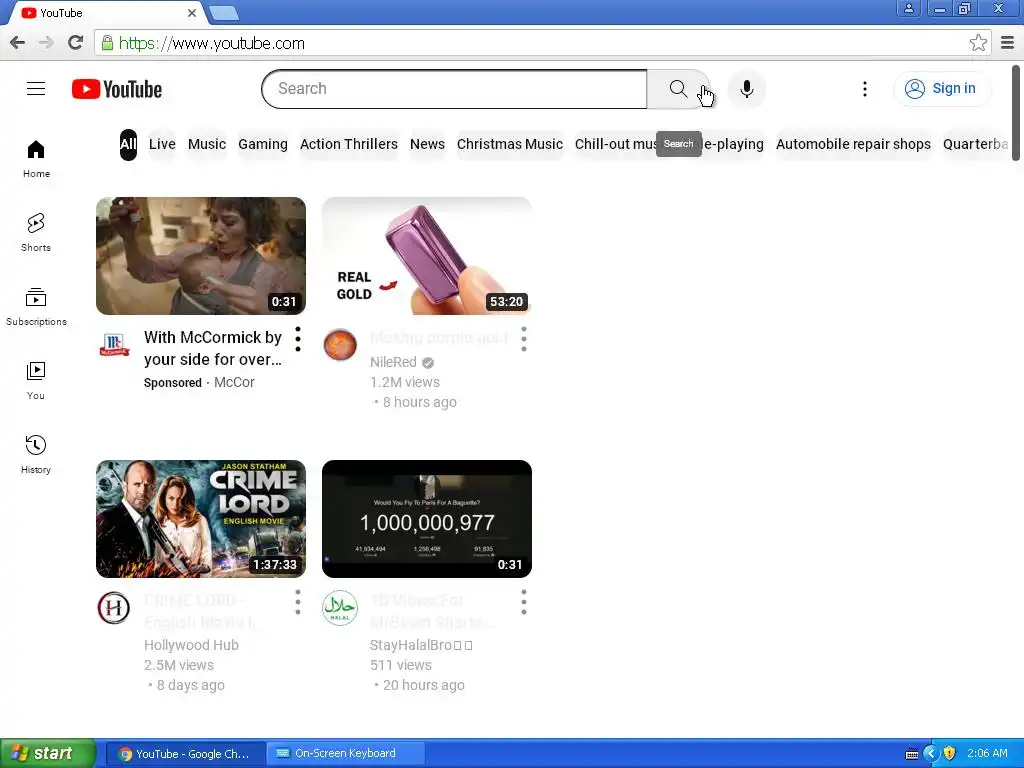Screen dimensions: 1024x768
Task: Open options menu for McCormick ad
Action: coord(298,339)
